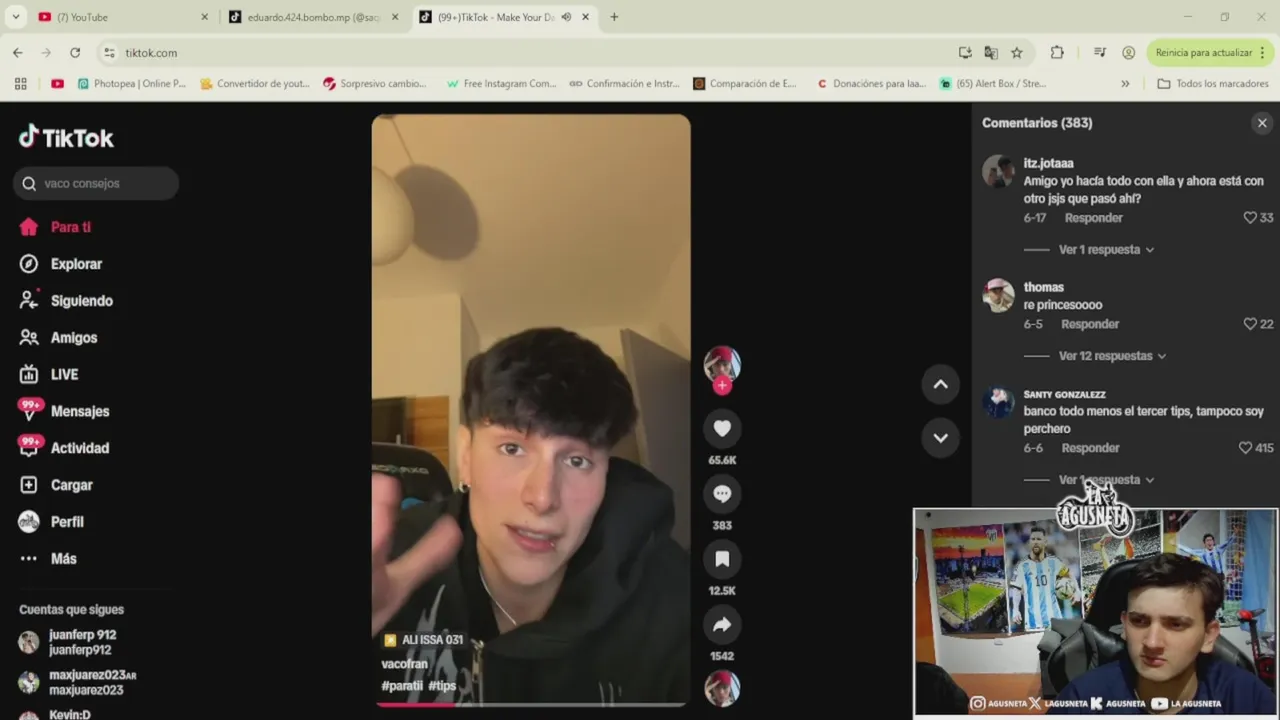
Task: Reply to SANTY GONZALEZZ's comment
Action: 1090,448
